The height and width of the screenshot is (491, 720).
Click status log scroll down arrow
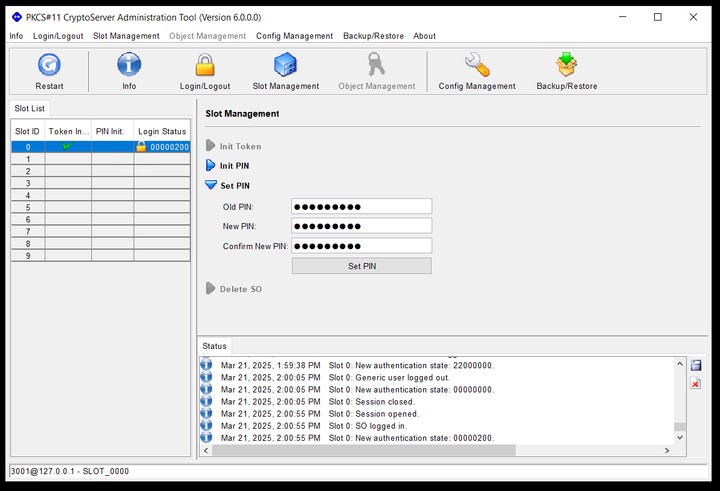pos(680,437)
